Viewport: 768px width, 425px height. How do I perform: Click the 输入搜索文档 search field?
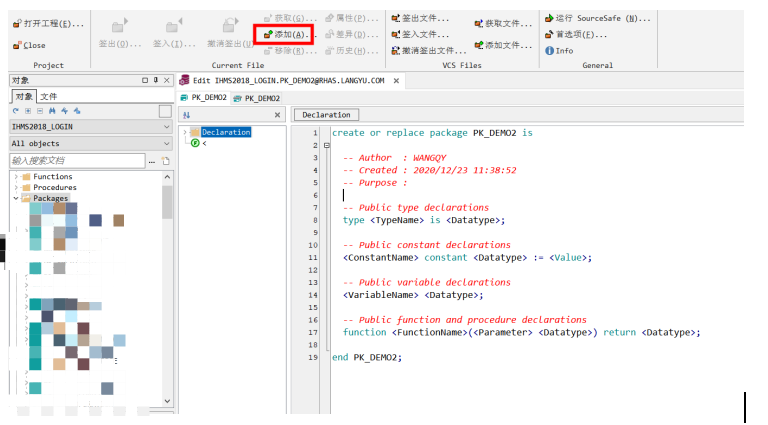pyautogui.click(x=77, y=161)
